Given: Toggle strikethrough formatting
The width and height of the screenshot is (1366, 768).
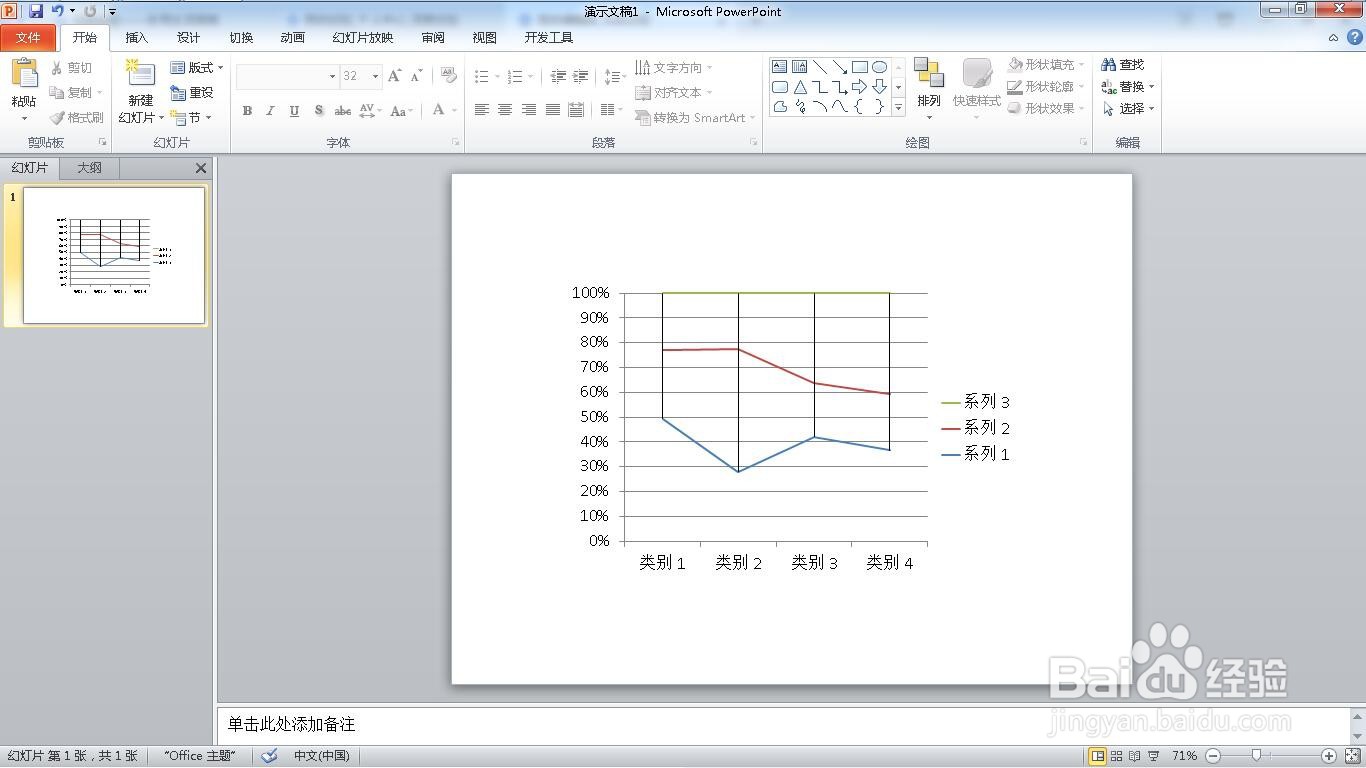Looking at the screenshot, I should point(342,111).
